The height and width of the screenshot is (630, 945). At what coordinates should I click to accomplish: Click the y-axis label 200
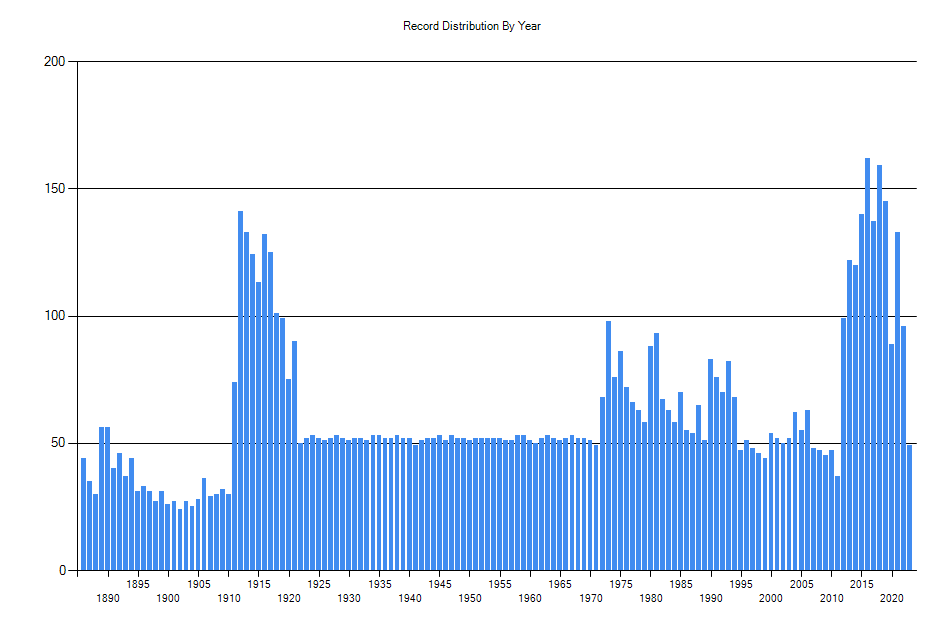tap(55, 62)
